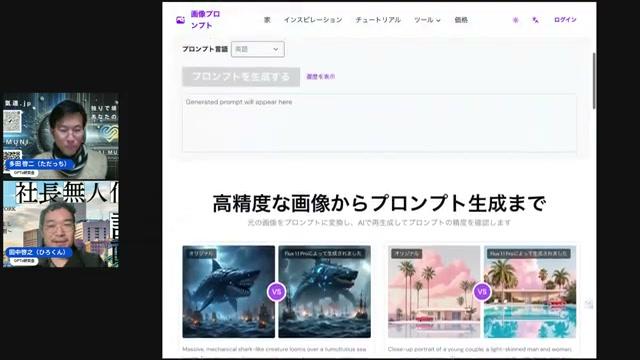Click the 'Massive, mechanical shark-like creature' caption
The height and width of the screenshot is (360, 640).
tap(274, 349)
